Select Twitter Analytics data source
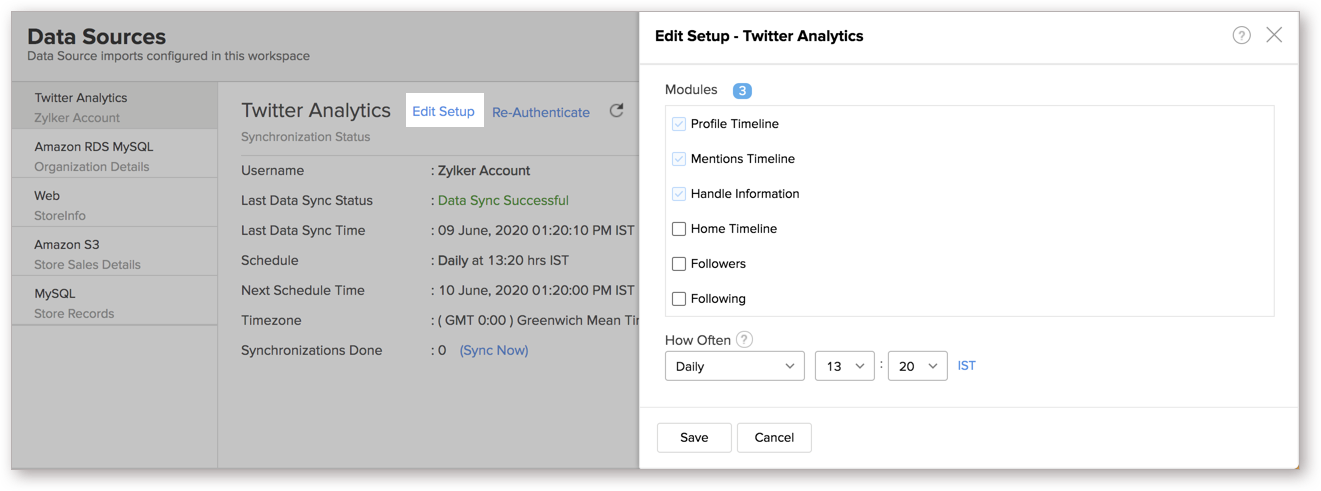The height and width of the screenshot is (491, 1321). tap(114, 107)
